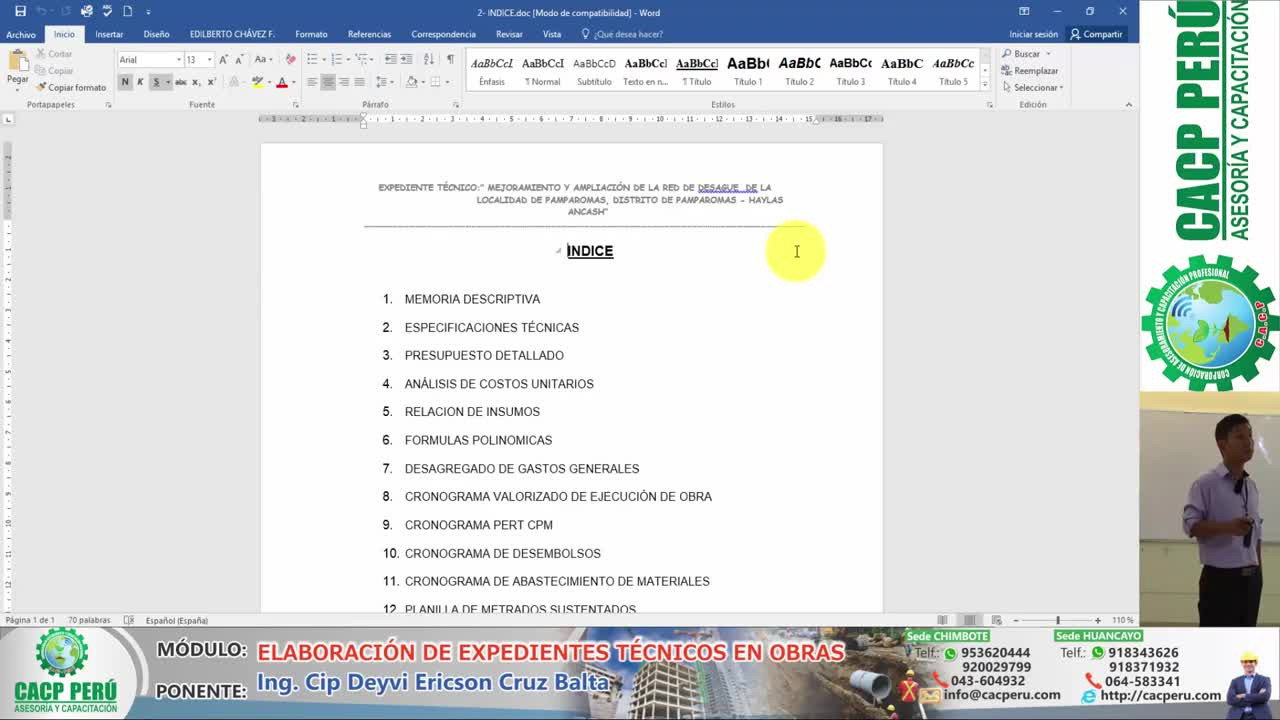The width and height of the screenshot is (1280, 720).
Task: Open the Arial font name dropdown
Action: pos(179,60)
